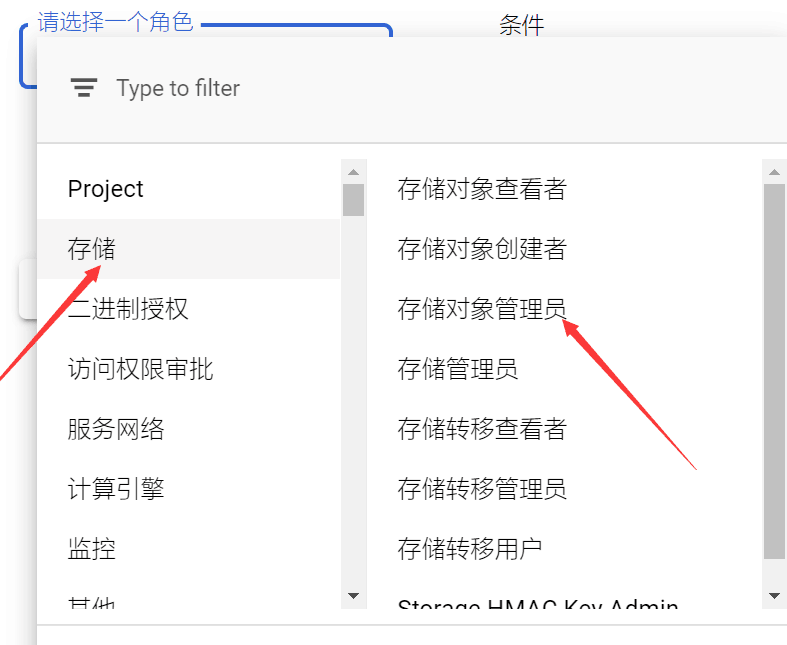Select the 存储 category

point(92,249)
